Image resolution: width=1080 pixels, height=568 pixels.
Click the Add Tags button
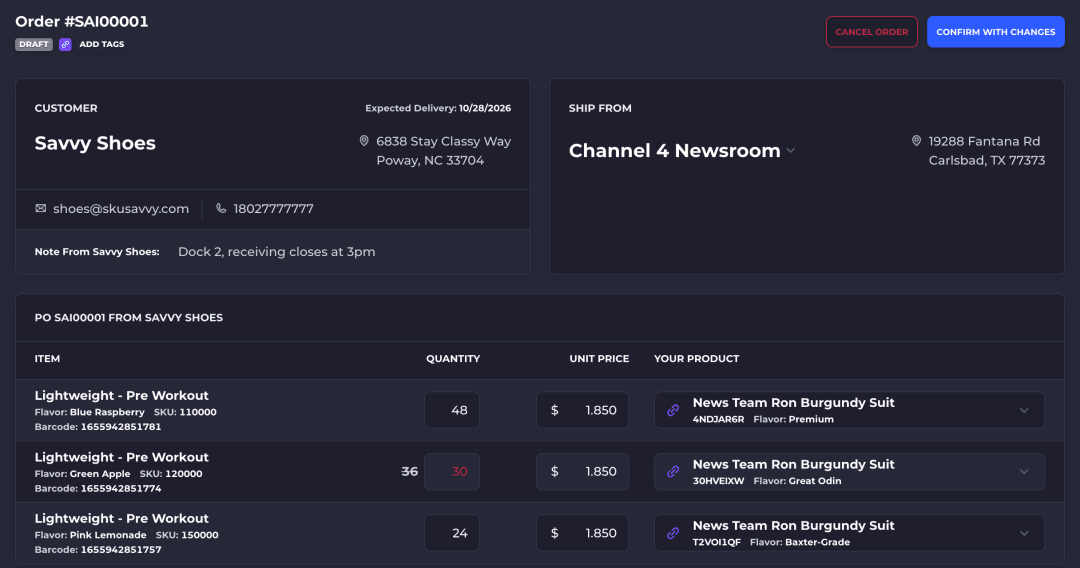tap(102, 44)
